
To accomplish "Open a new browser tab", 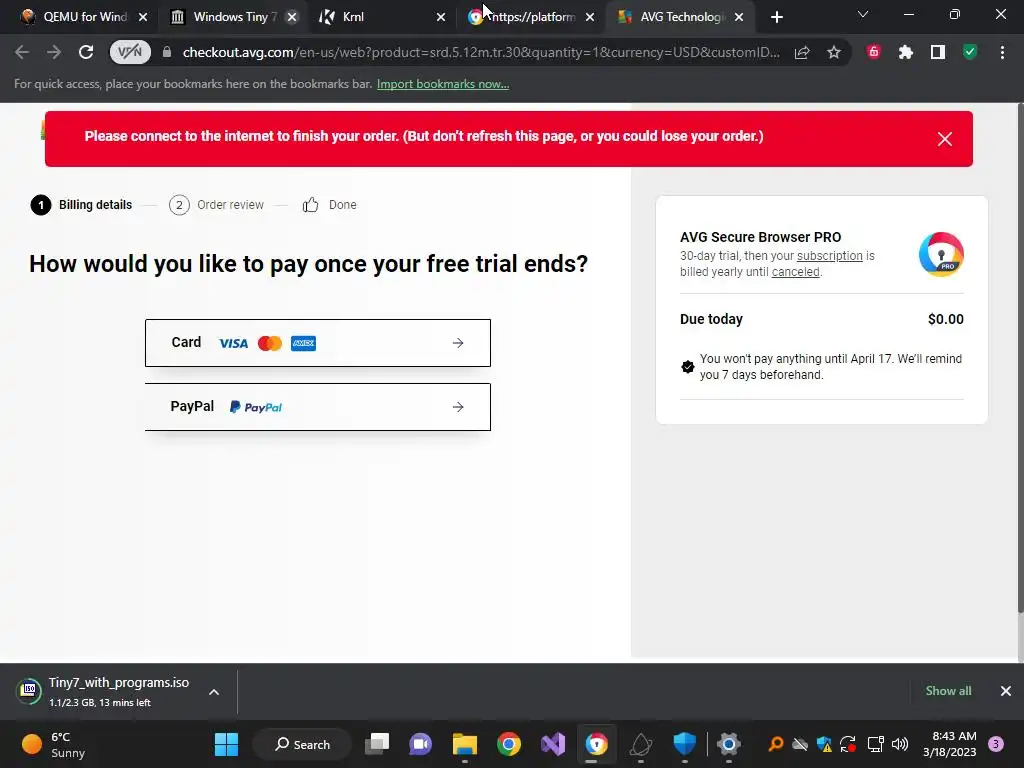I will pyautogui.click(x=776, y=17).
